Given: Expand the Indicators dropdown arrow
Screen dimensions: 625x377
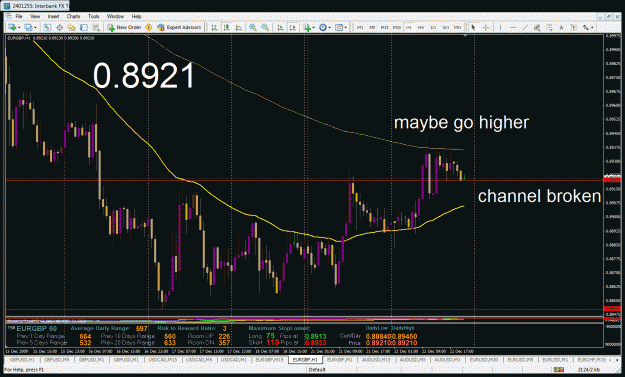Looking at the screenshot, I should tap(313, 27).
